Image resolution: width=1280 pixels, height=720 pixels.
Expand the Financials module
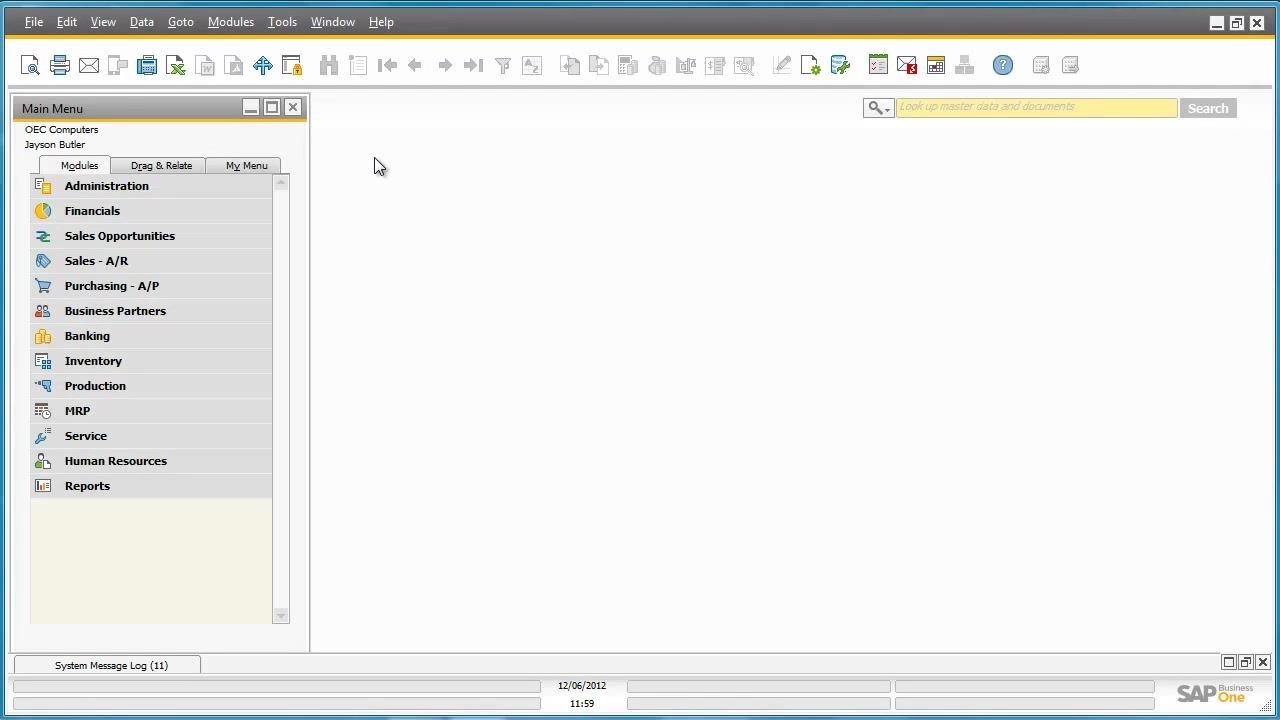pyautogui.click(x=151, y=211)
